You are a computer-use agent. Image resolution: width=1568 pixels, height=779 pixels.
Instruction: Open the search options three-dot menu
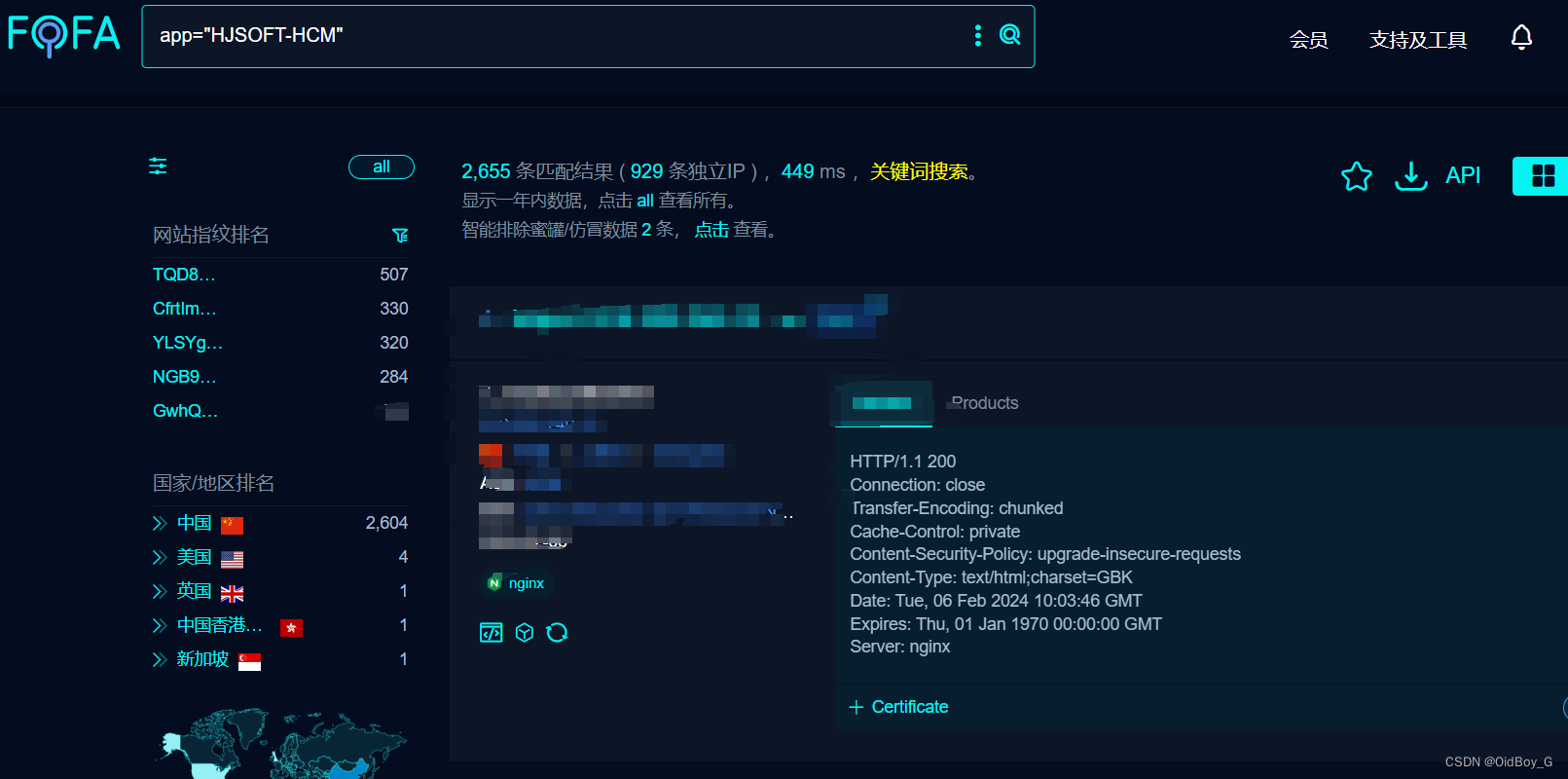click(977, 36)
